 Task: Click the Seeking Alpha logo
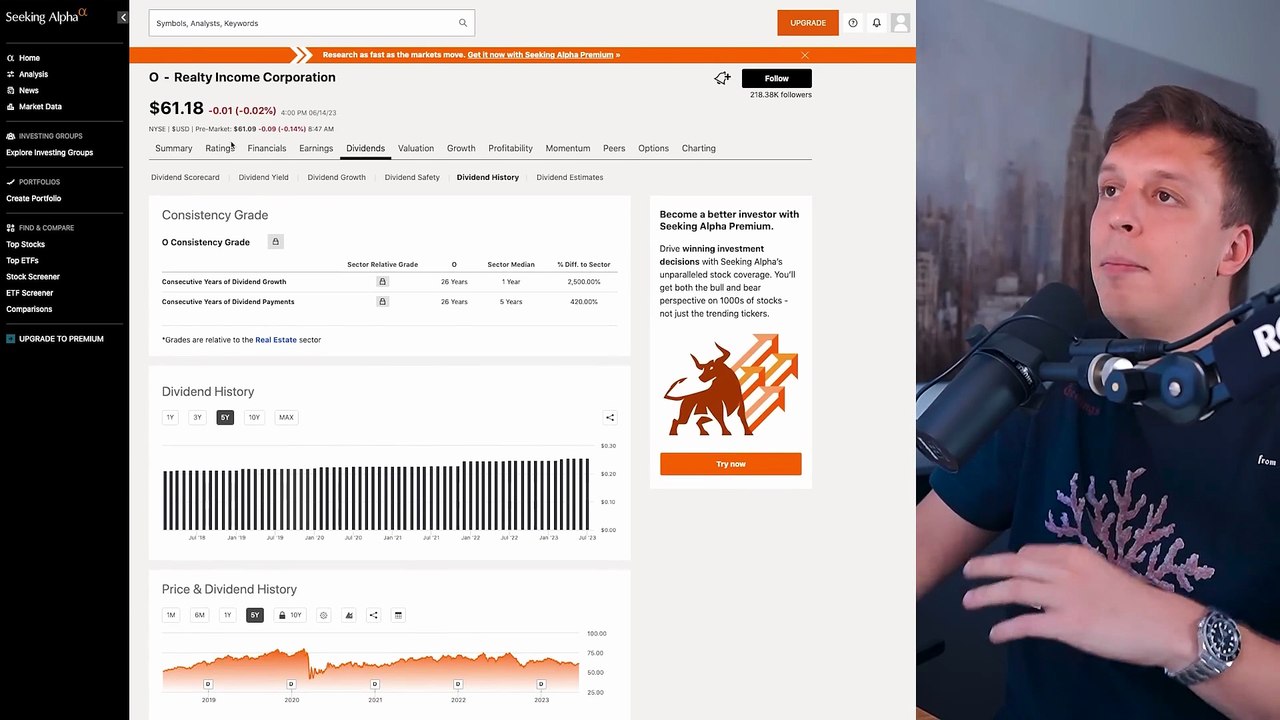click(x=46, y=16)
